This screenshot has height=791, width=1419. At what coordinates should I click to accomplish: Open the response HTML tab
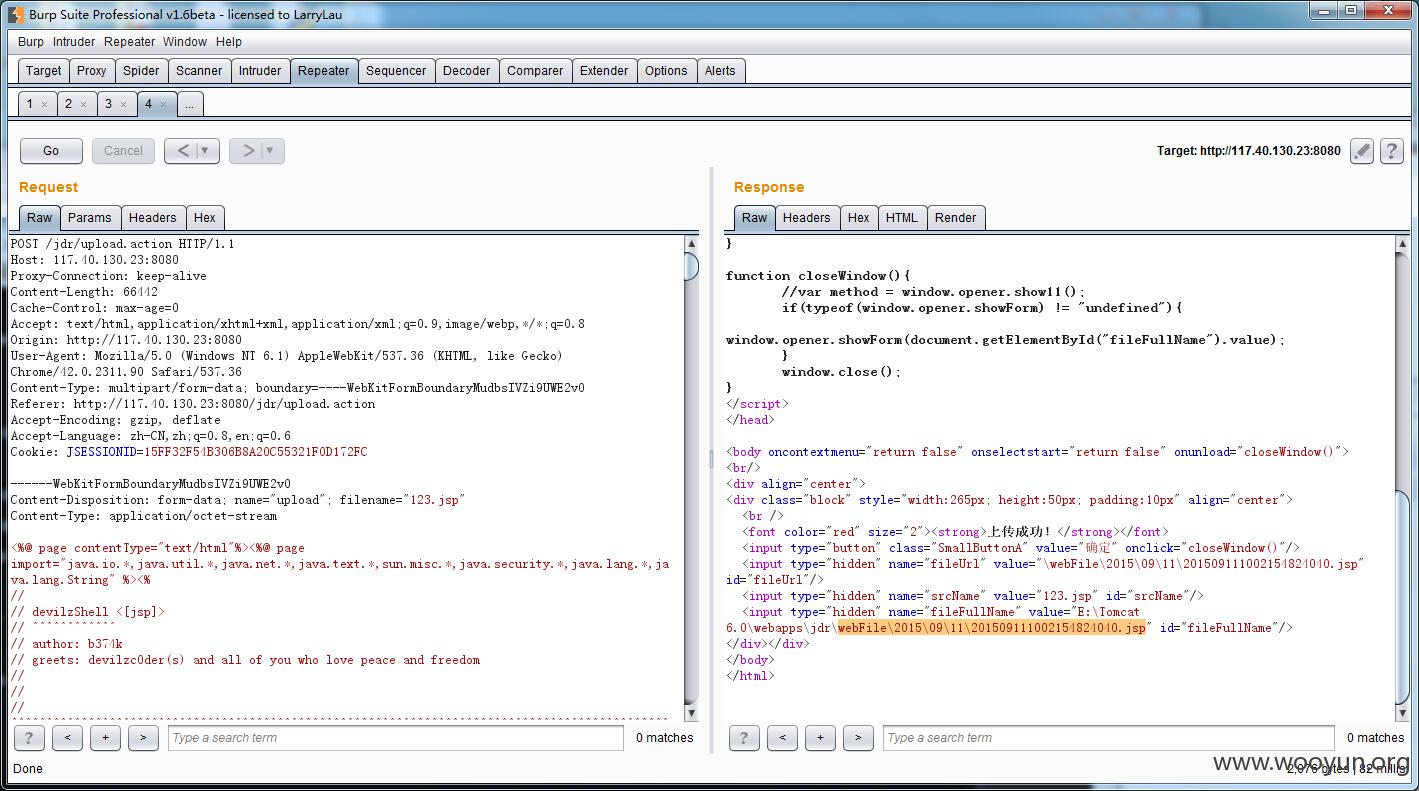tap(902, 218)
